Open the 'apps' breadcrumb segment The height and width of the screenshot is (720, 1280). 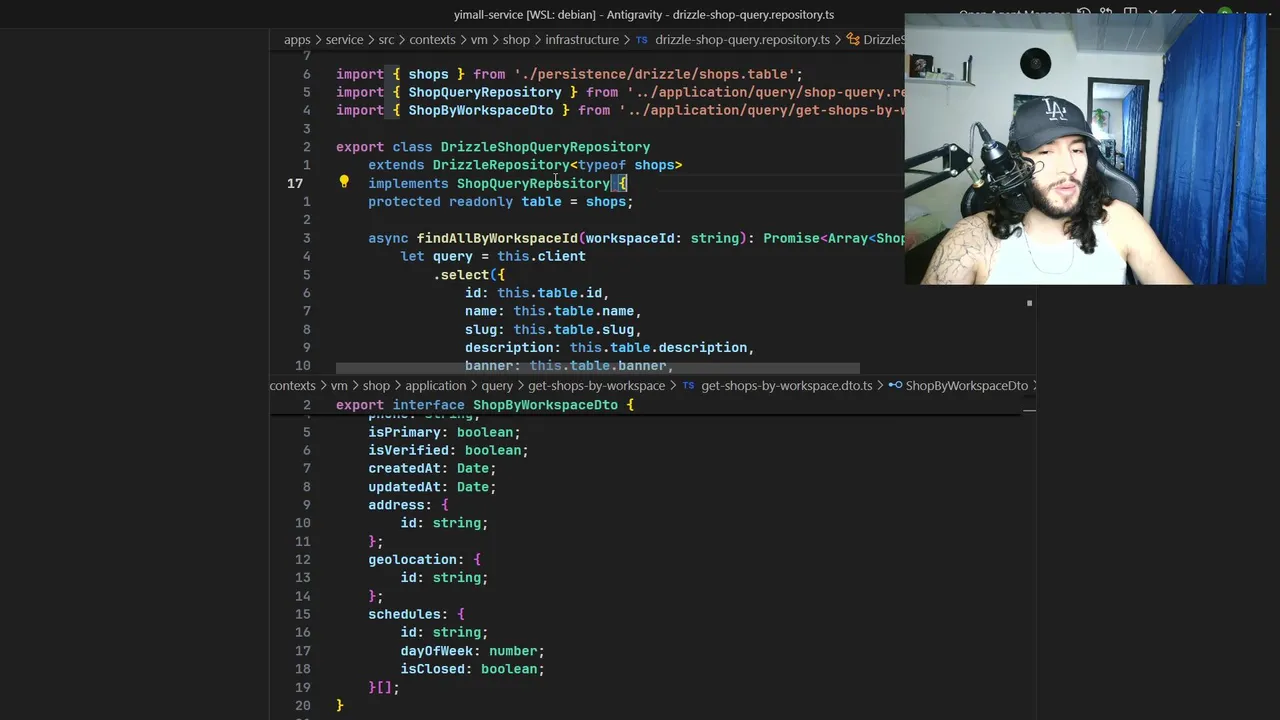pyautogui.click(x=297, y=40)
